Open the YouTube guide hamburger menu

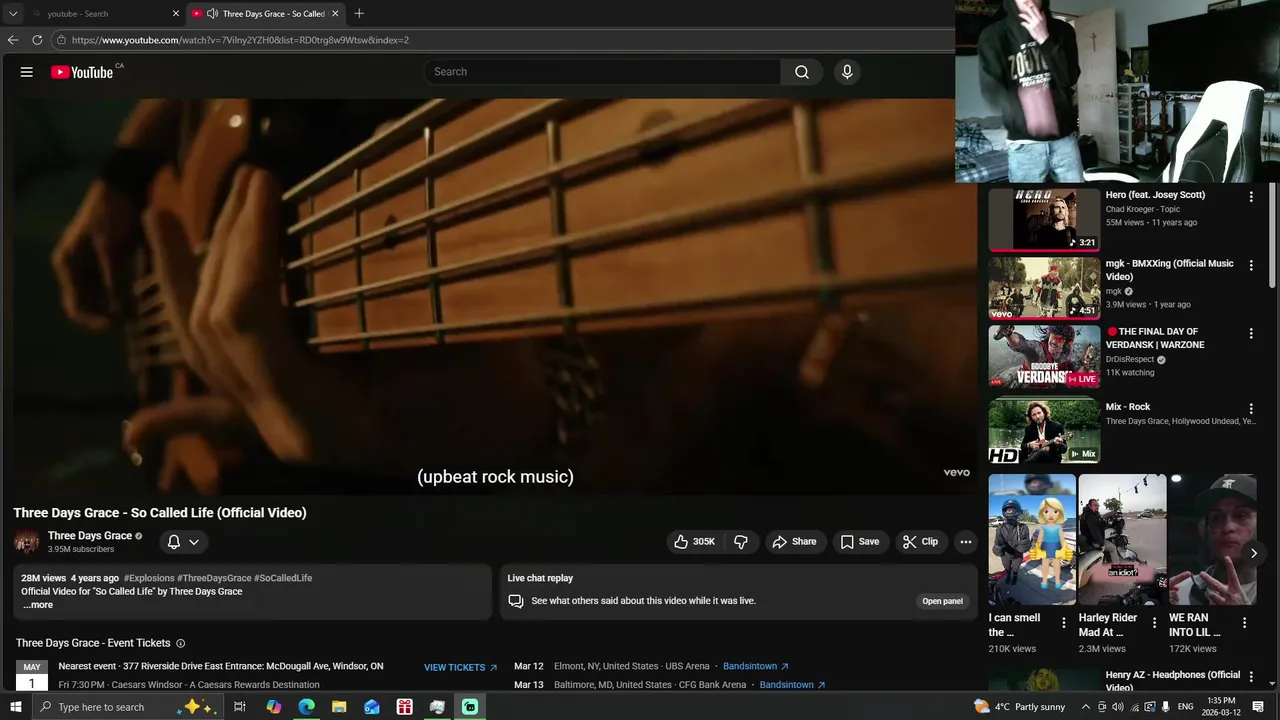(x=27, y=72)
